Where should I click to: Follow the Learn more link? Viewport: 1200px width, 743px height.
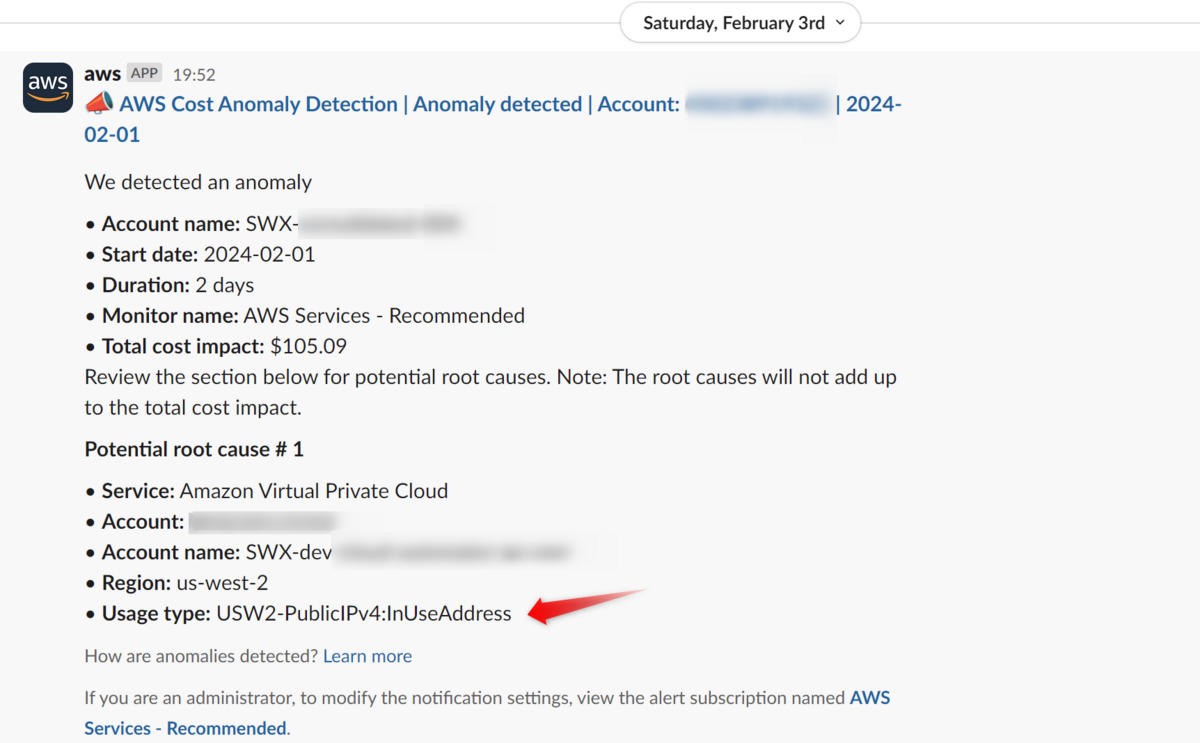(x=367, y=656)
